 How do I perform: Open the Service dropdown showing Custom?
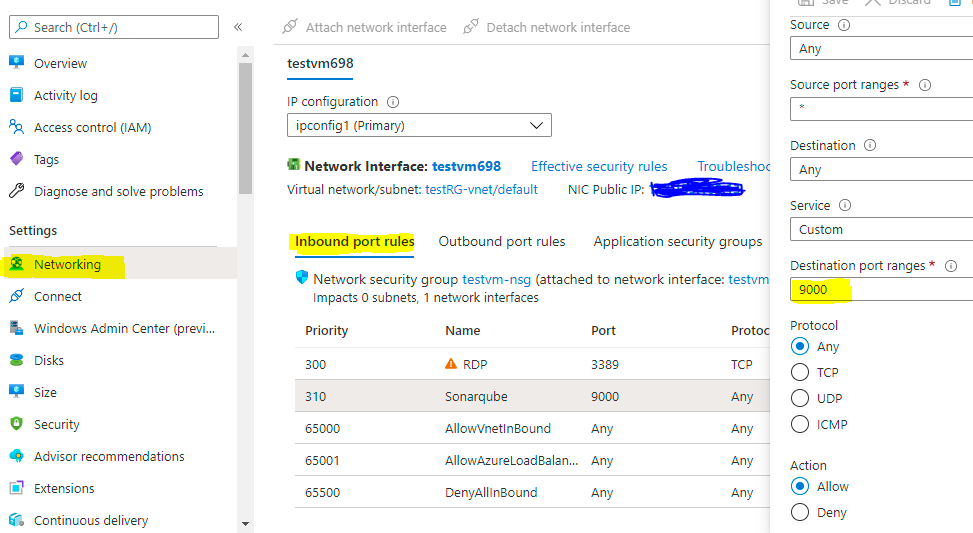tap(880, 229)
